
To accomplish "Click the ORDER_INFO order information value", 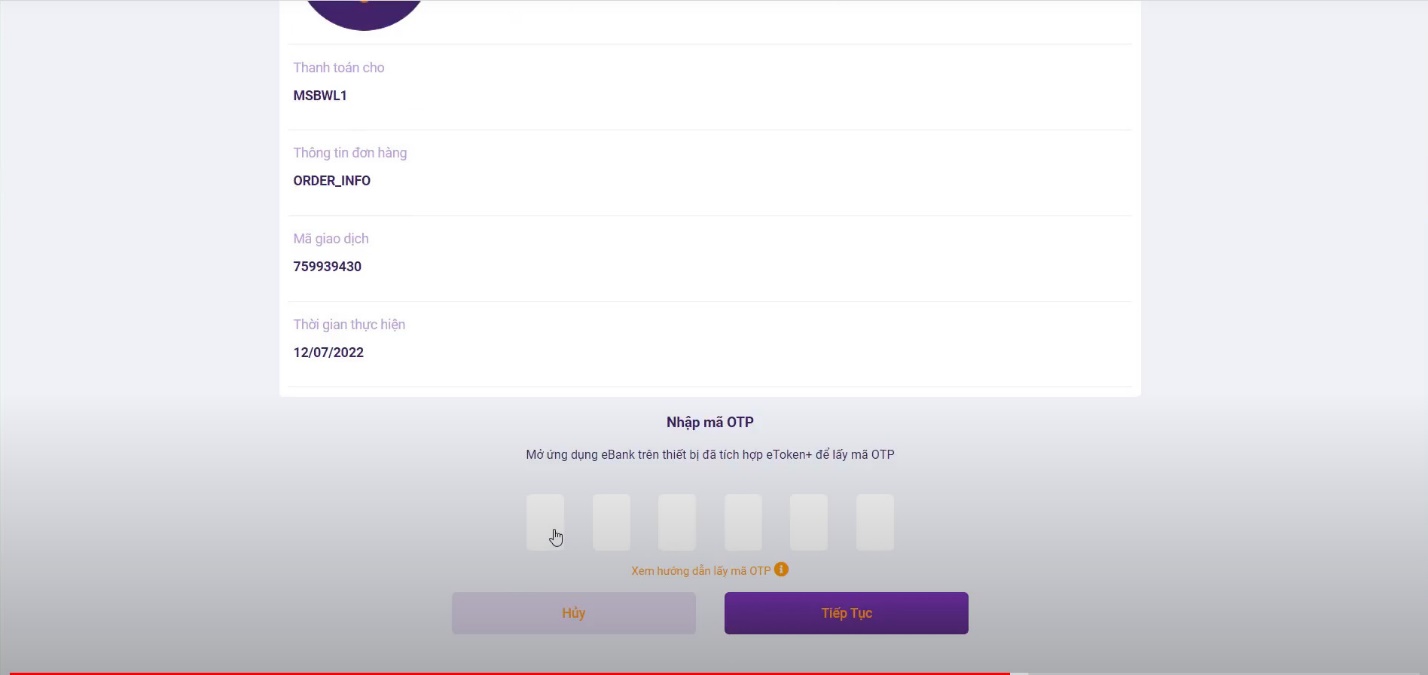I will click(332, 181).
